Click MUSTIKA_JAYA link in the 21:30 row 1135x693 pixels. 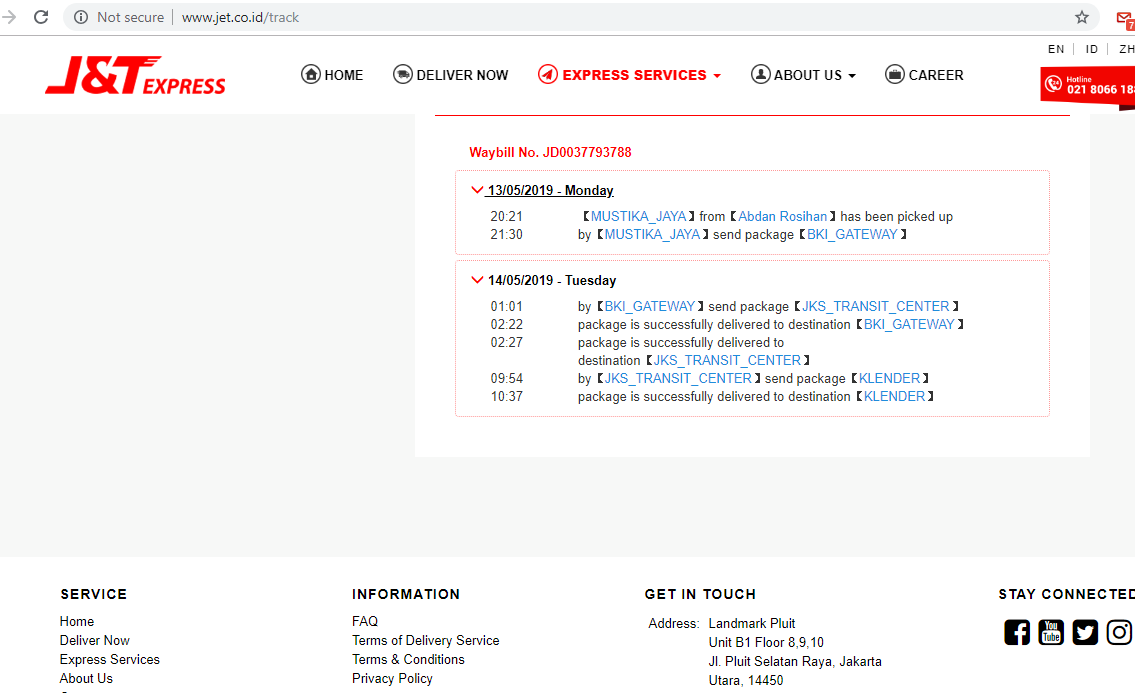pos(652,235)
